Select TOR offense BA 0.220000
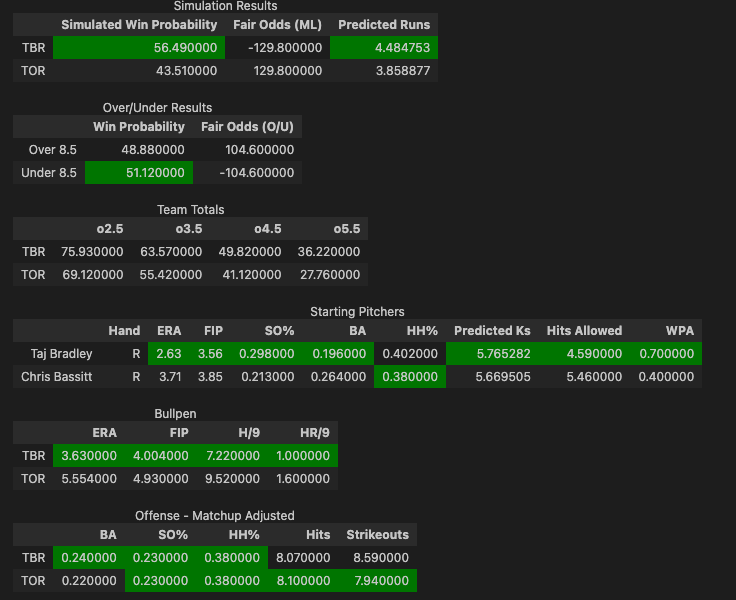Viewport: 736px width, 600px height. [89, 581]
